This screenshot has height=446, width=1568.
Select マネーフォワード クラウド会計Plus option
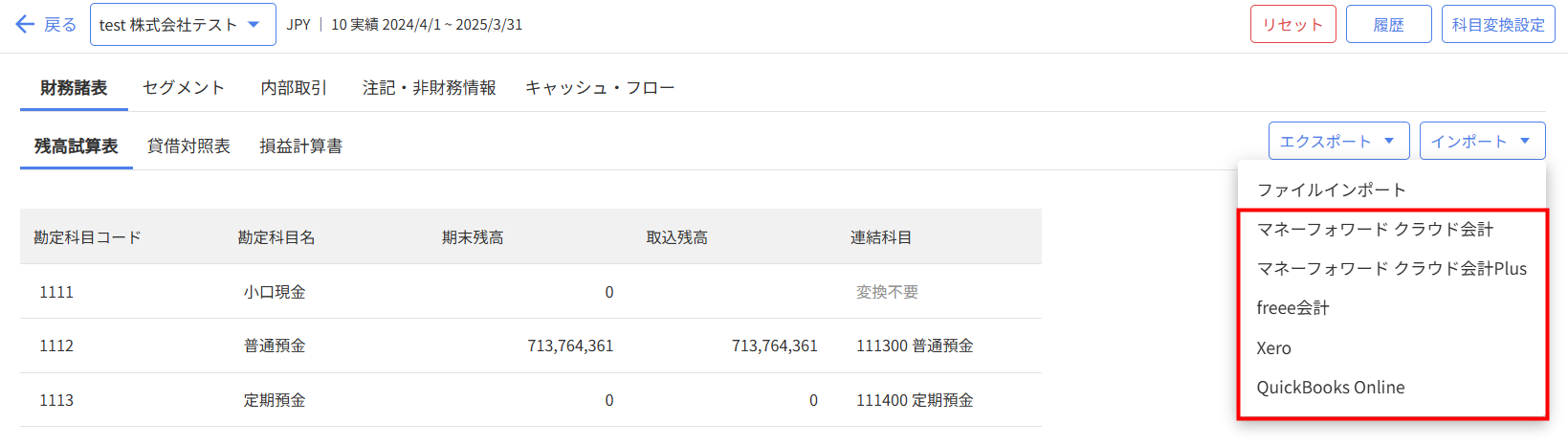point(1391,269)
